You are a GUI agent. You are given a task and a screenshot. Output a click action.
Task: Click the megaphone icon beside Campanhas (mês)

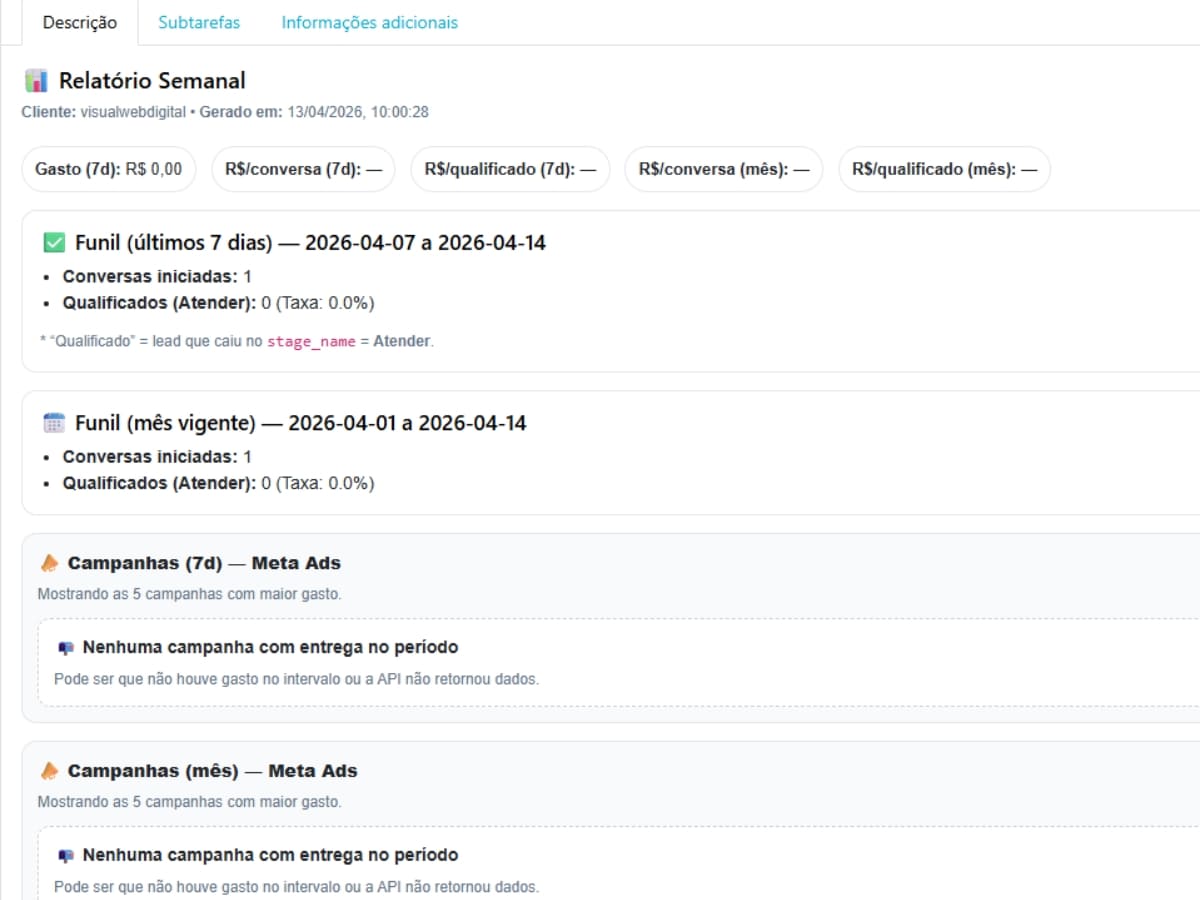point(50,771)
